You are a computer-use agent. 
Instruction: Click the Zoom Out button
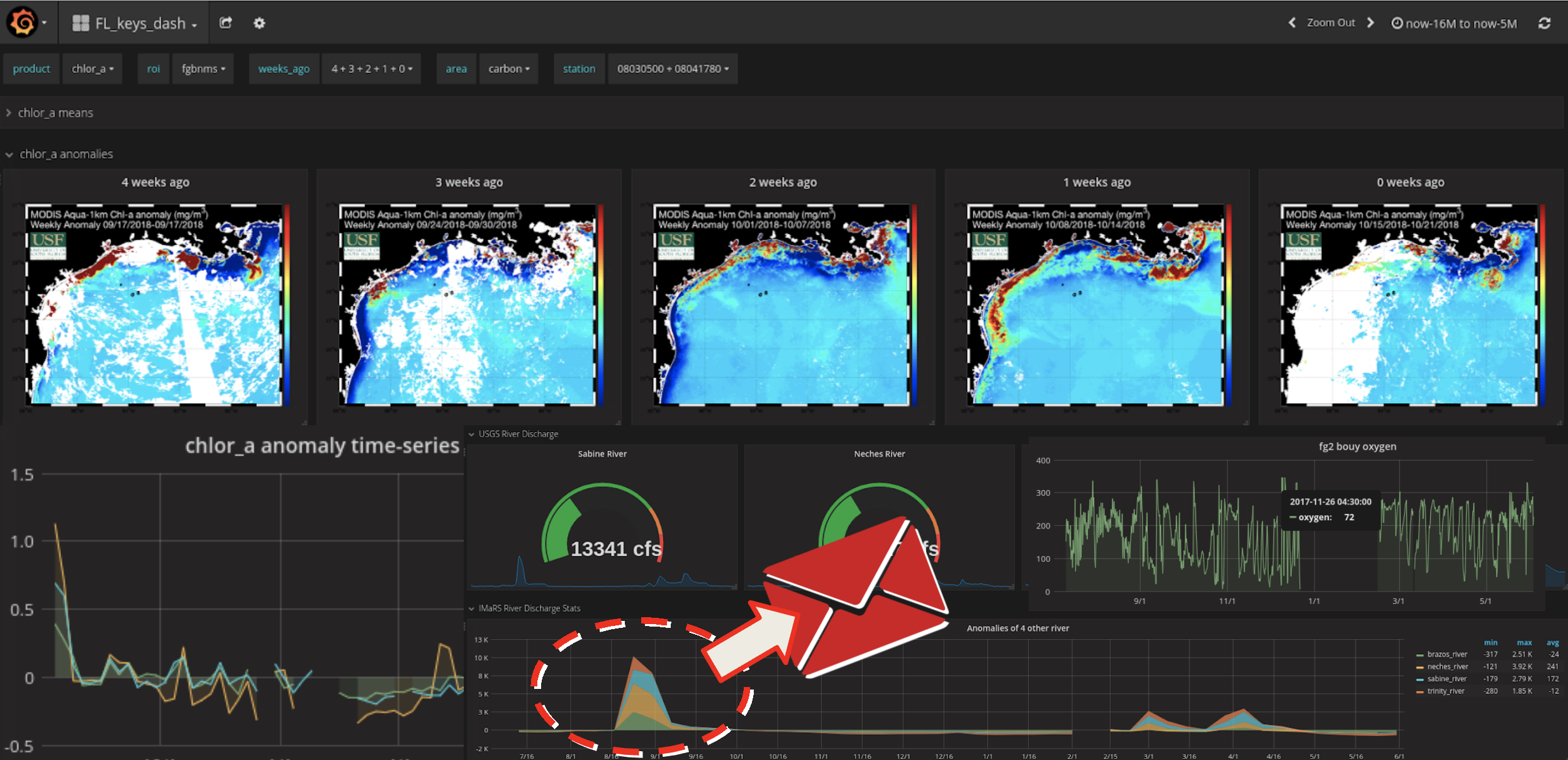[x=1331, y=23]
